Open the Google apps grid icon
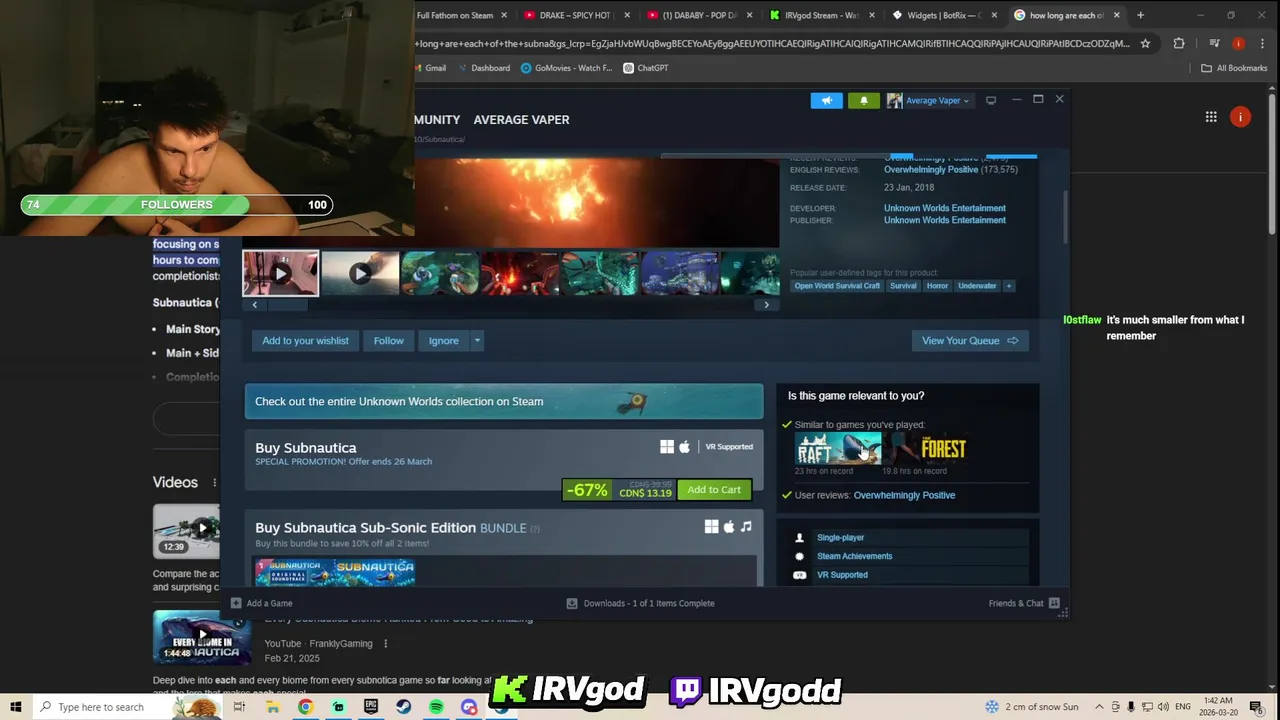Image resolution: width=1280 pixels, height=720 pixels. coord(1211,117)
